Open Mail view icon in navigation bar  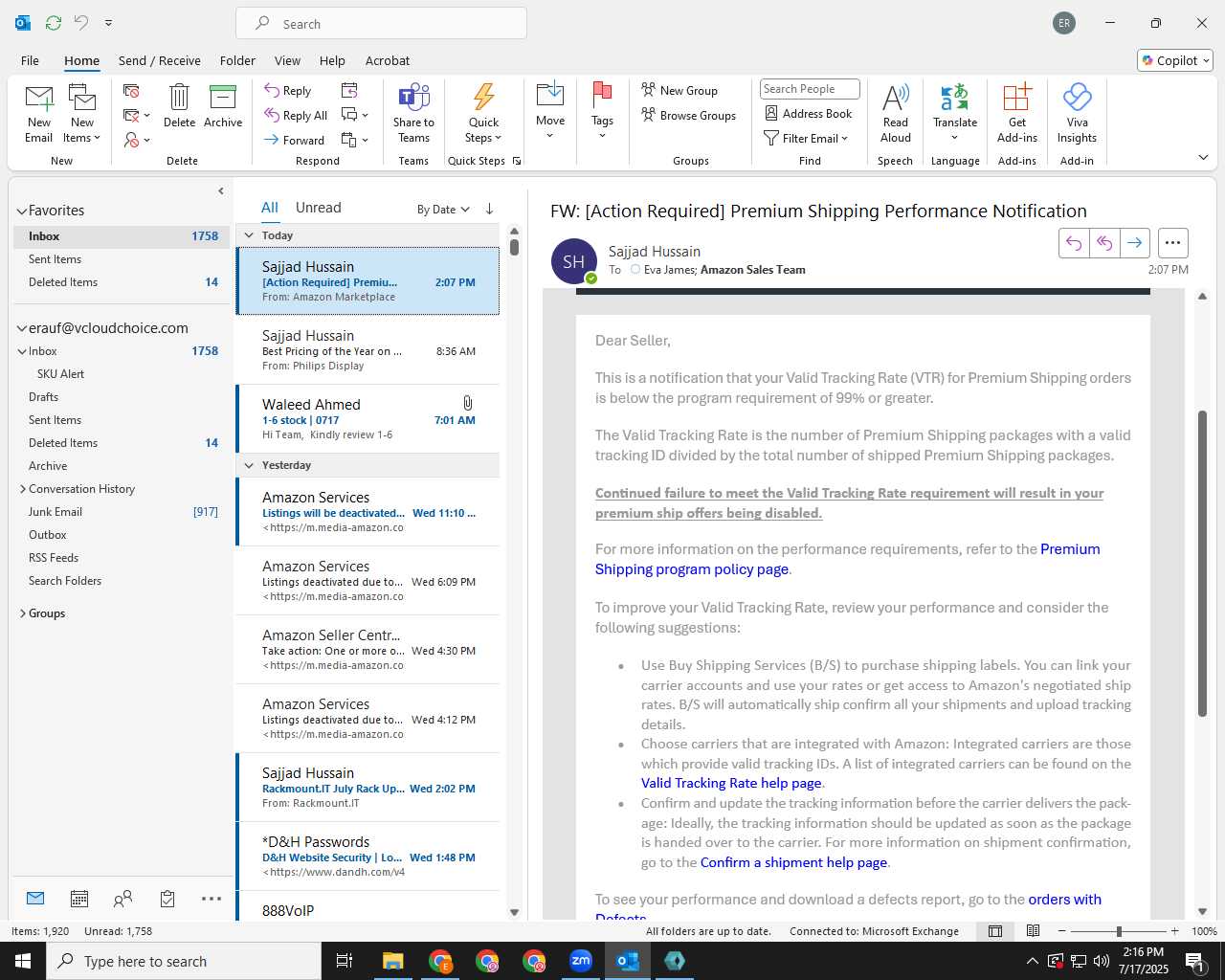tap(35, 899)
